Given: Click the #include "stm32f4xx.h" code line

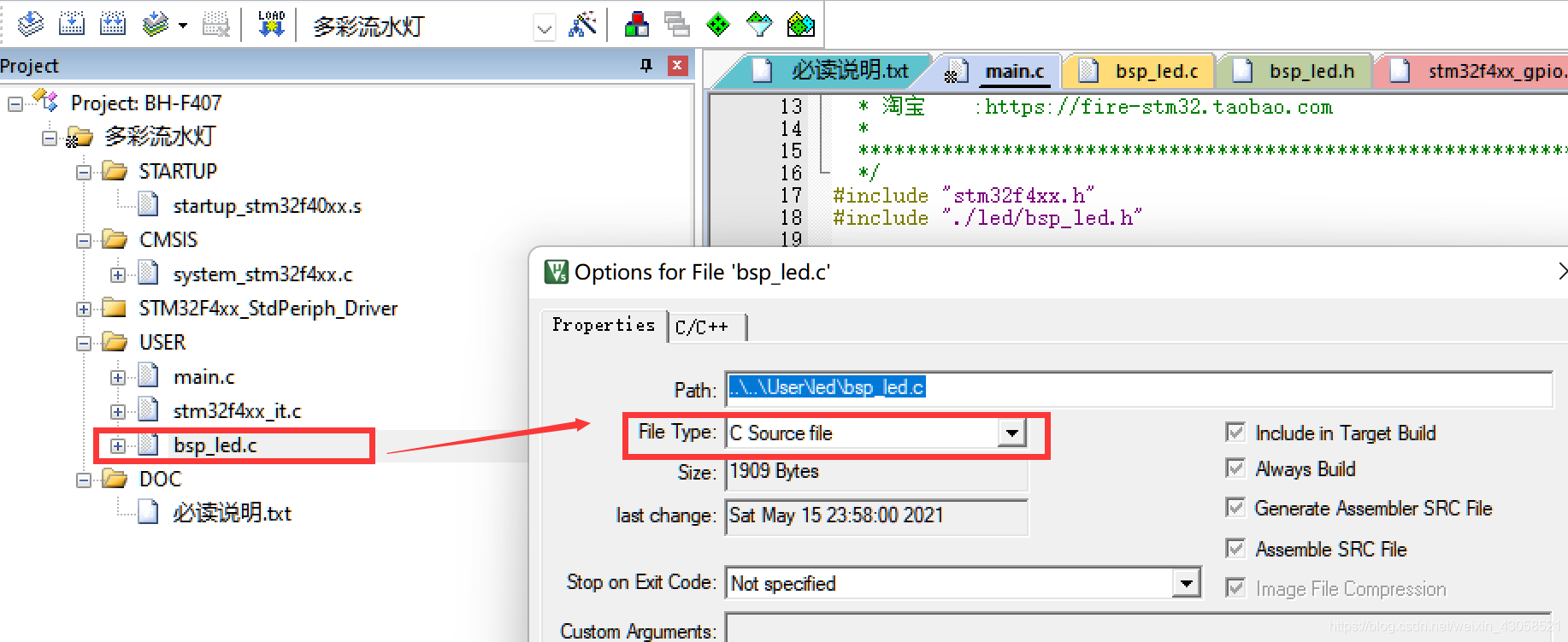Looking at the screenshot, I should pyautogui.click(x=964, y=196).
